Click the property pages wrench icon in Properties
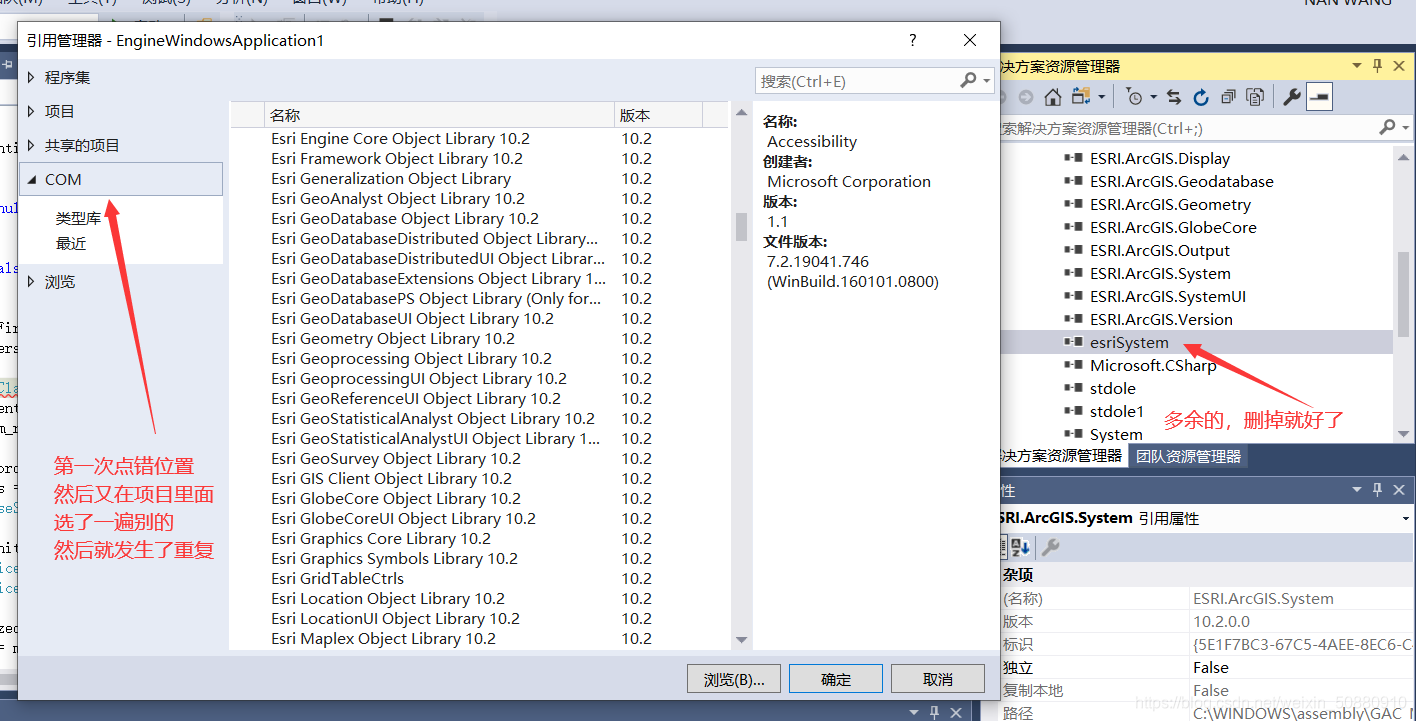This screenshot has width=1416, height=721. tap(1050, 547)
